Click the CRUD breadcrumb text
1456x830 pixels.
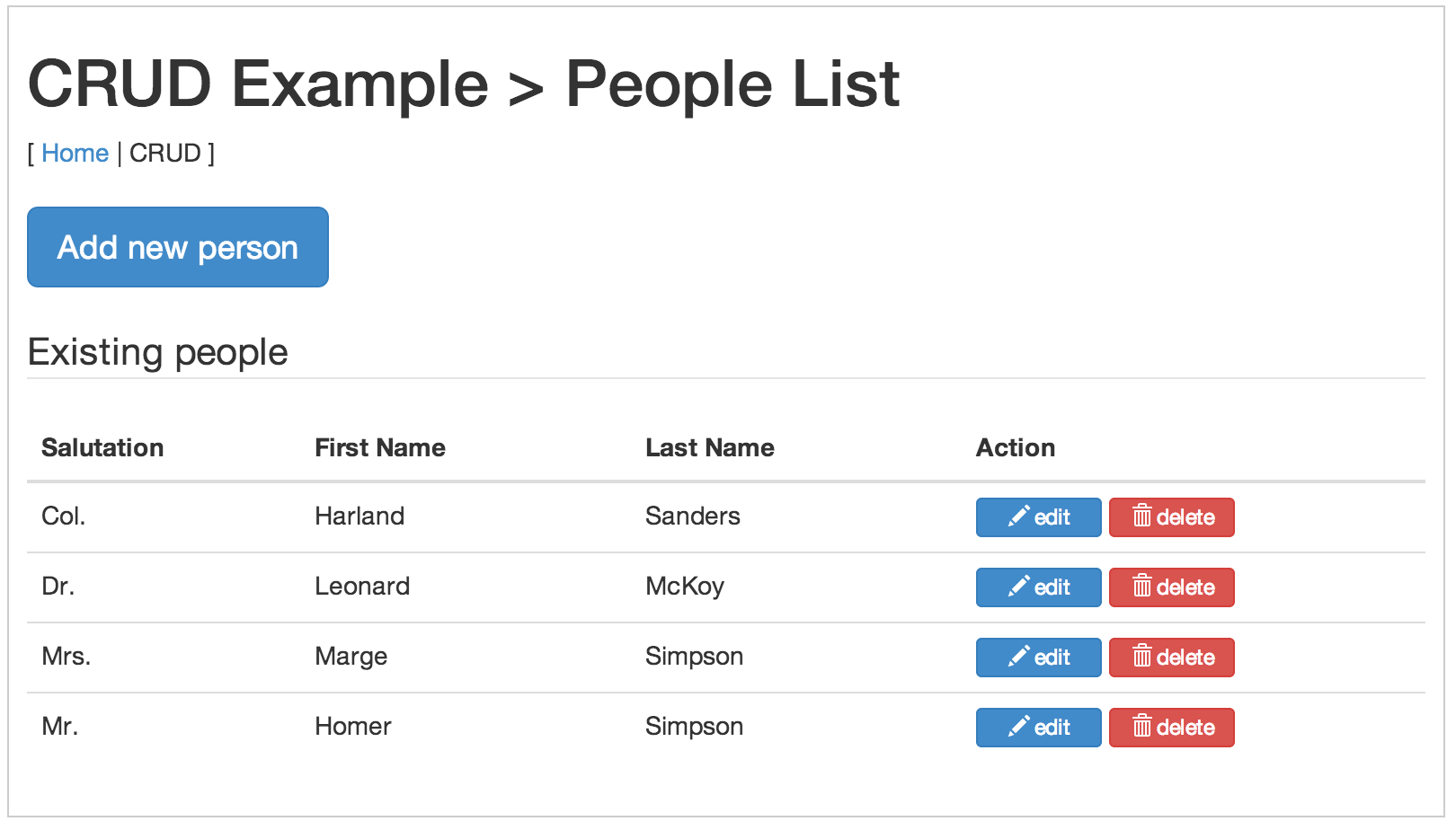coord(165,154)
